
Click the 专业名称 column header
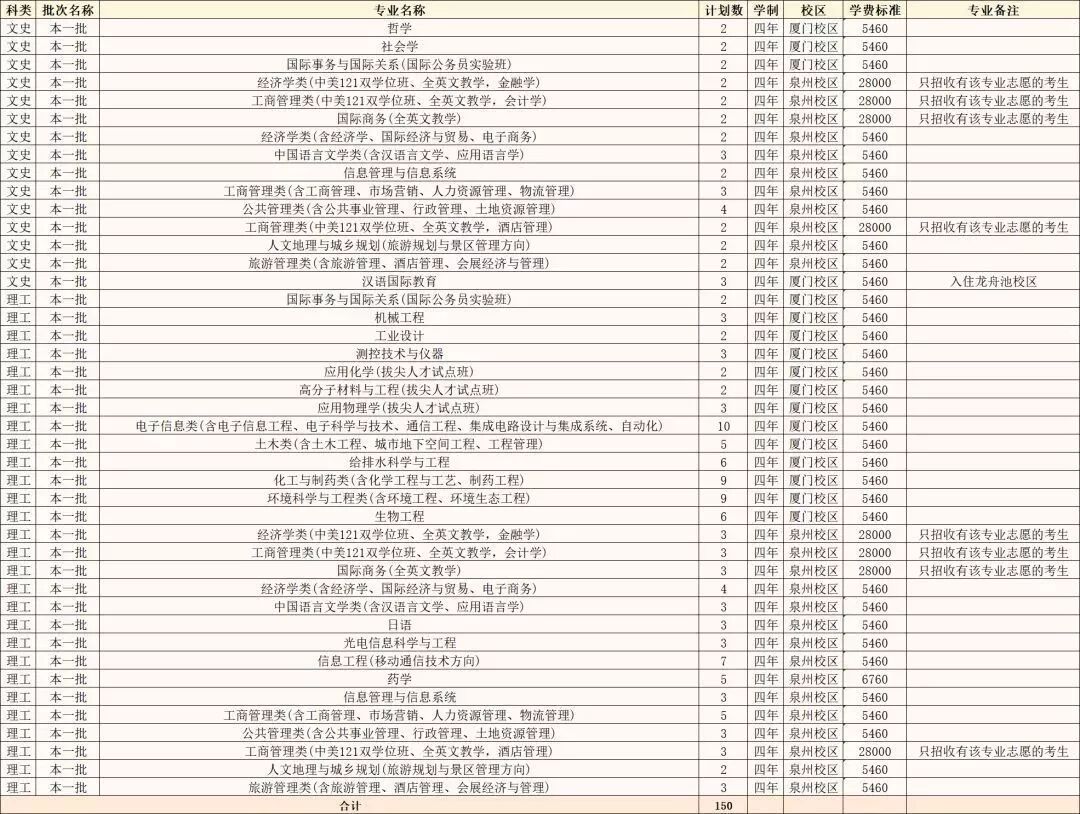(x=399, y=10)
